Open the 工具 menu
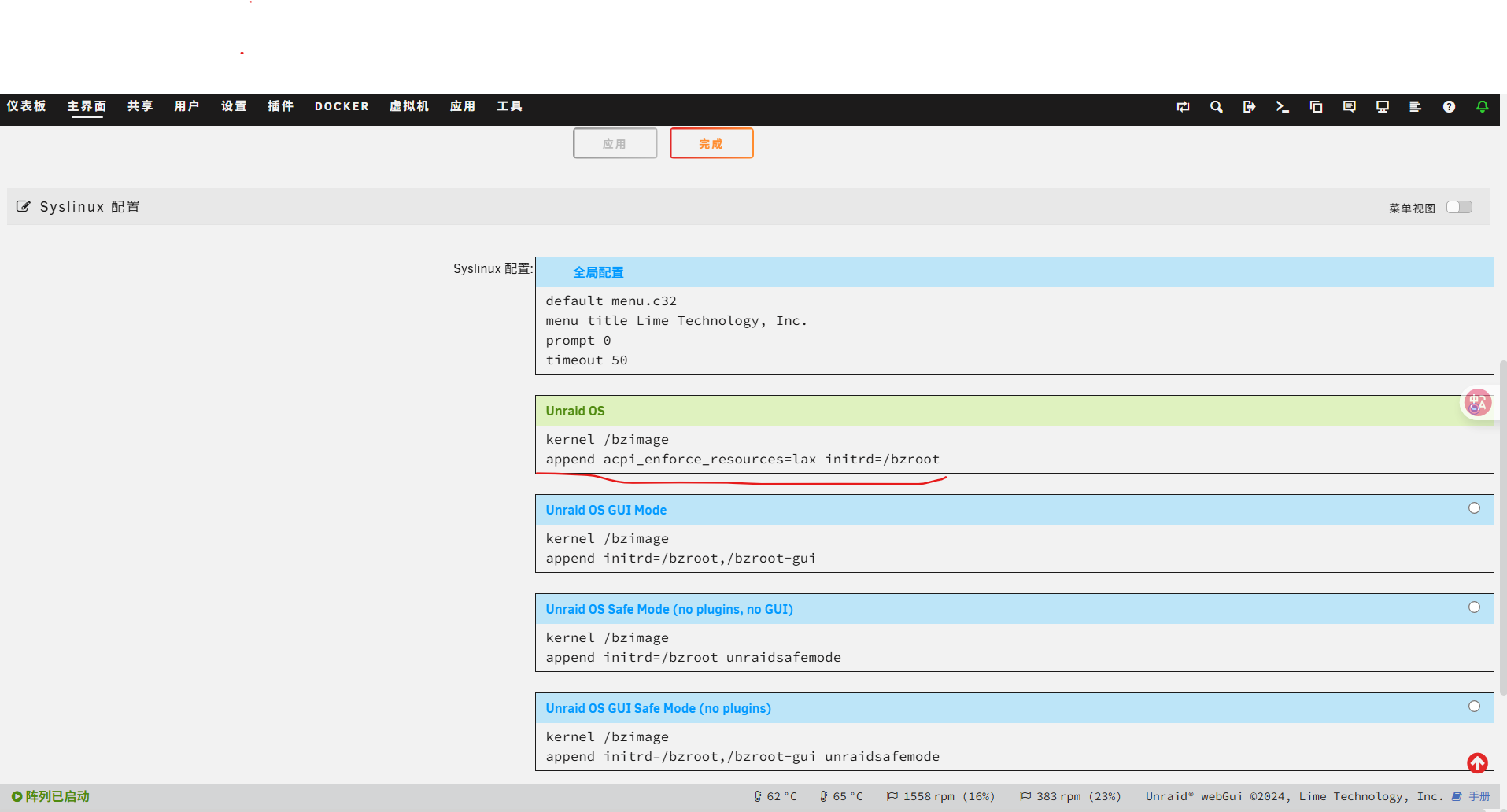Viewport: 1507px width, 812px height. [509, 106]
